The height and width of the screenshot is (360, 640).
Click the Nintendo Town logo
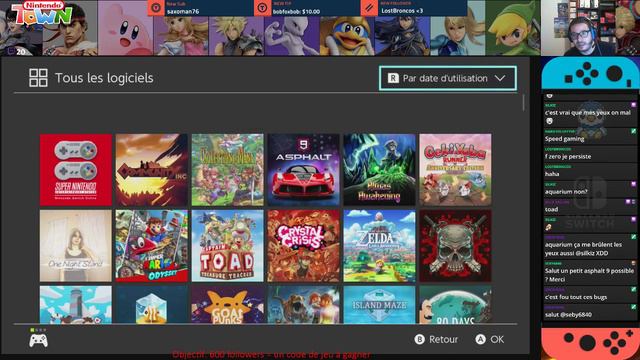click(x=42, y=13)
